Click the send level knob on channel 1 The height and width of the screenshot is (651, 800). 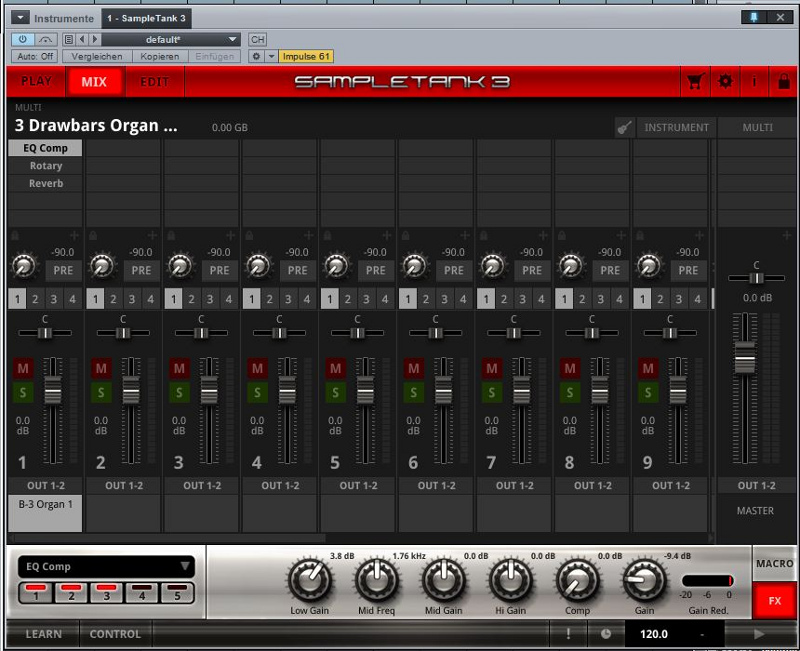23,265
